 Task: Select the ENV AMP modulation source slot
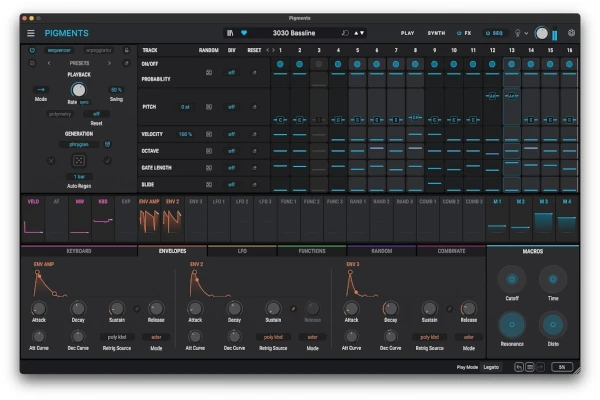[x=149, y=219]
